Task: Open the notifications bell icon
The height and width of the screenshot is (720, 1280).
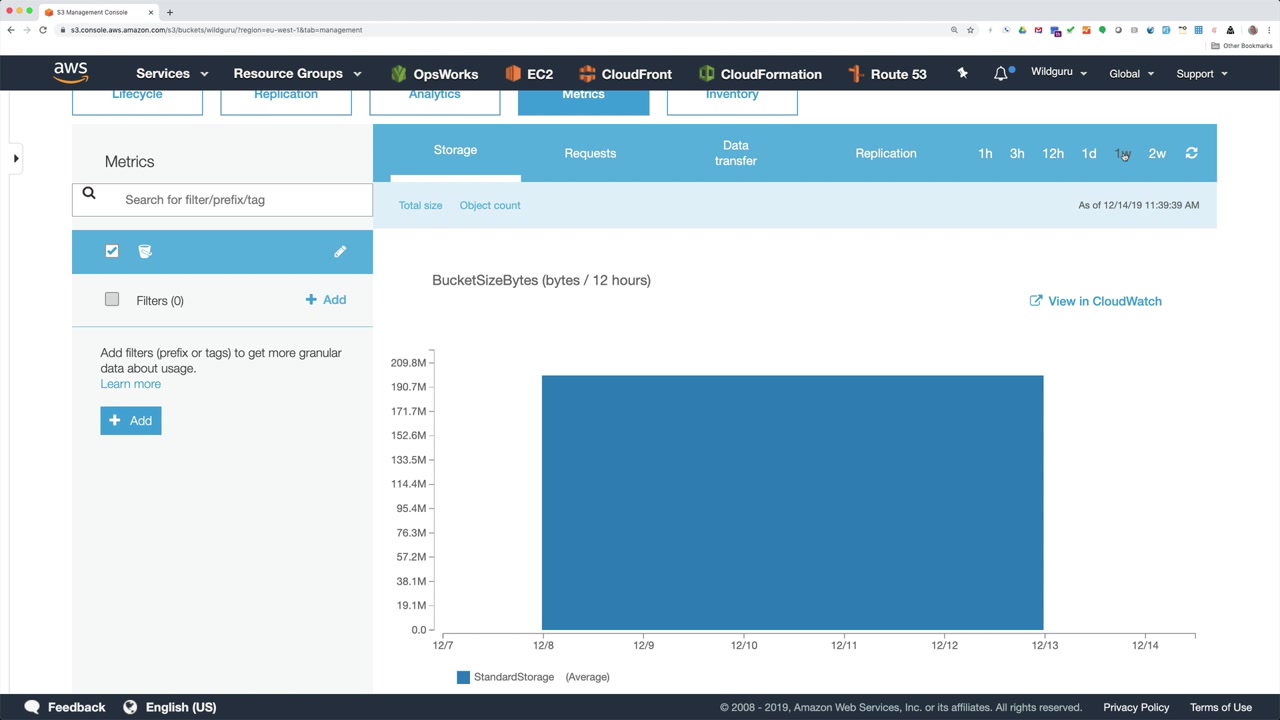Action: [1001, 73]
